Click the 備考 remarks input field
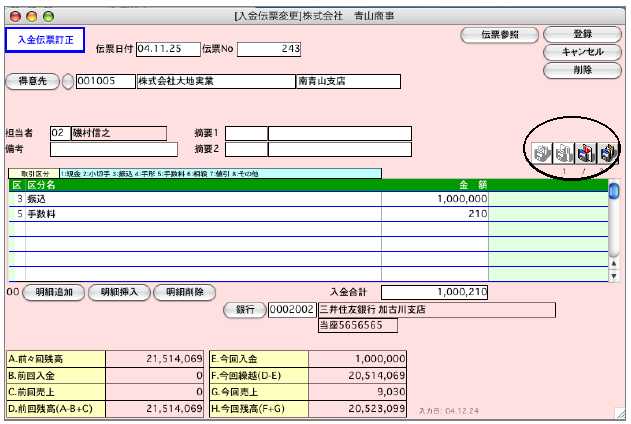This screenshot has width=631, height=424. (x=113, y=150)
